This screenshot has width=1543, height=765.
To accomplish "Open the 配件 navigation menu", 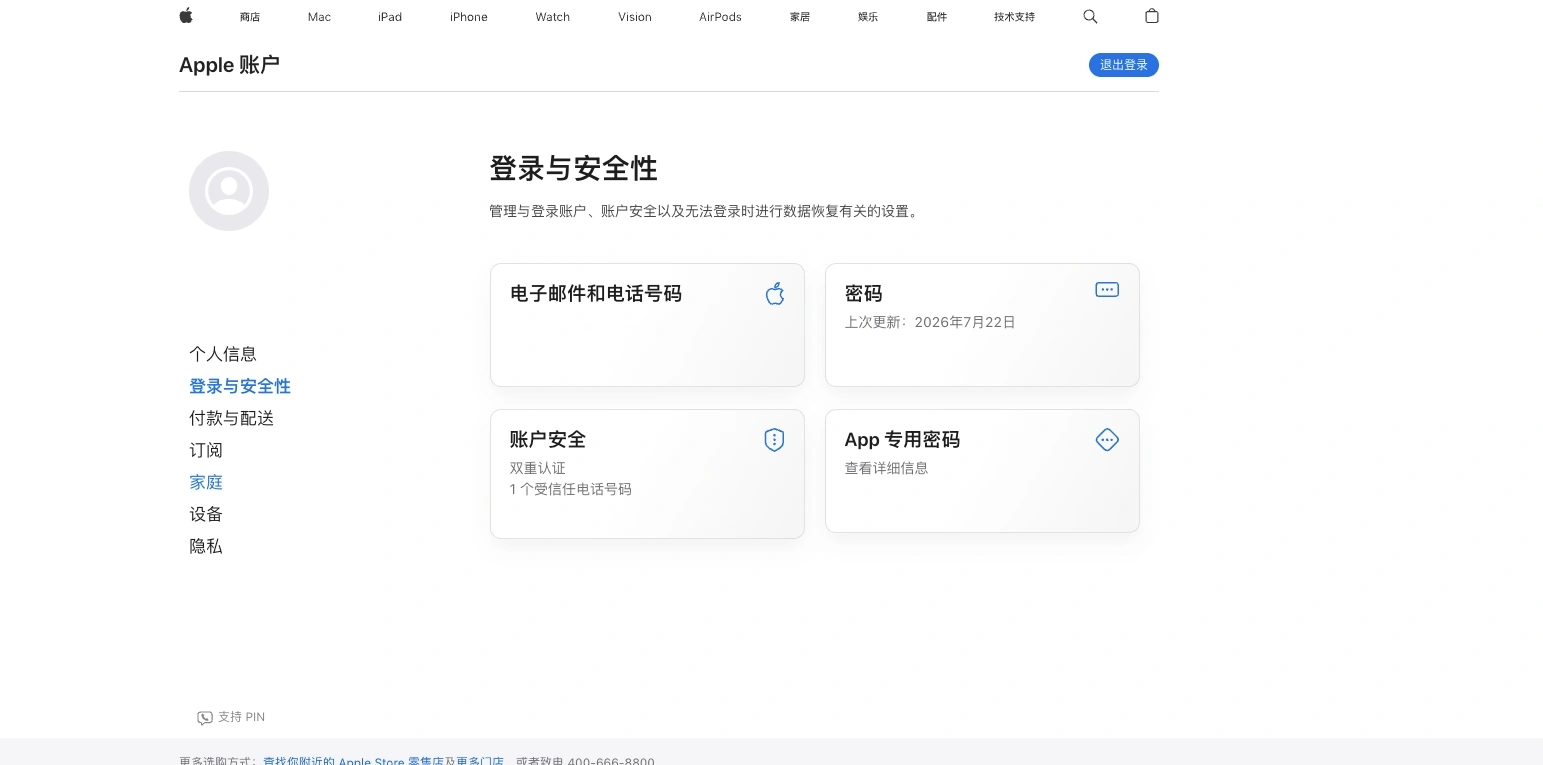I will click(937, 17).
